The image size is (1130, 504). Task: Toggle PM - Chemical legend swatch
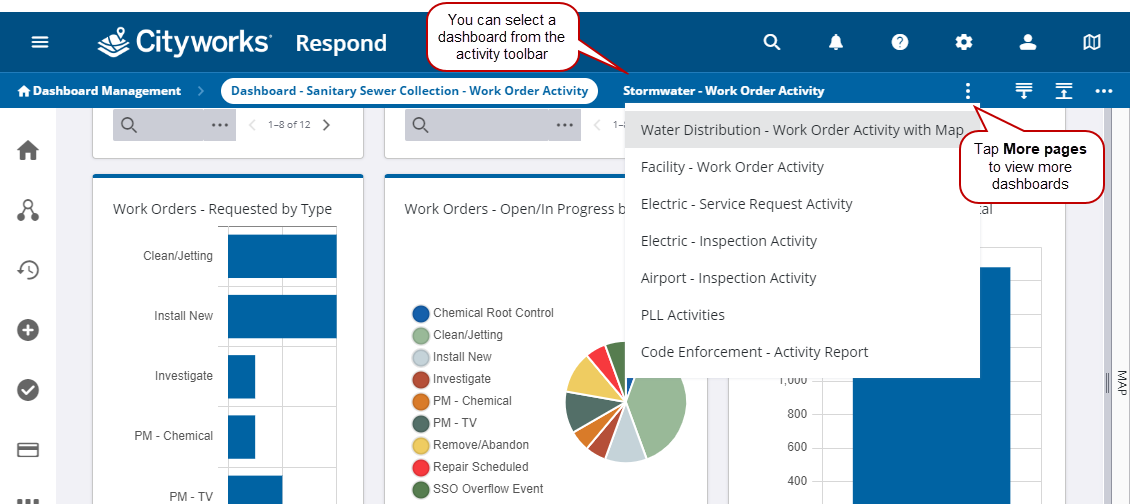click(421, 402)
